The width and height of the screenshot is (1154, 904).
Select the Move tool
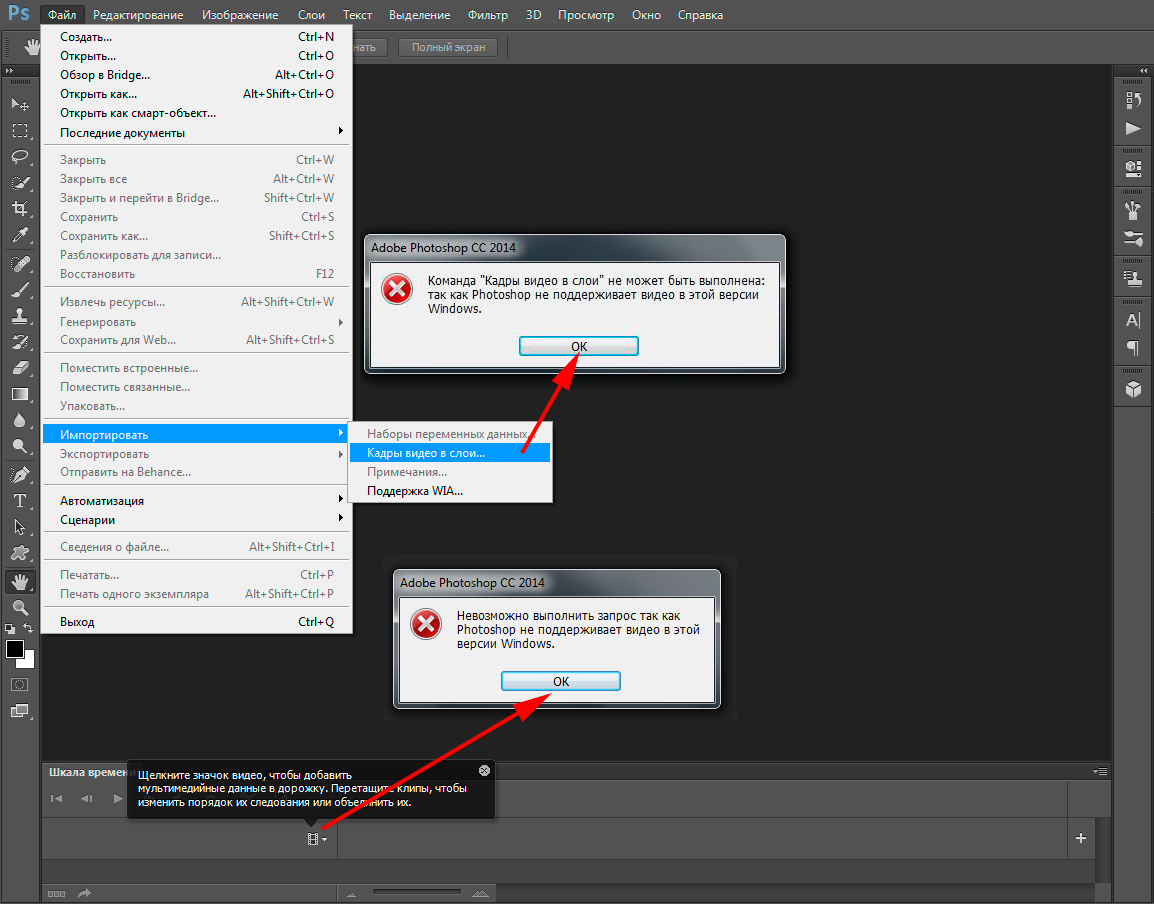20,105
